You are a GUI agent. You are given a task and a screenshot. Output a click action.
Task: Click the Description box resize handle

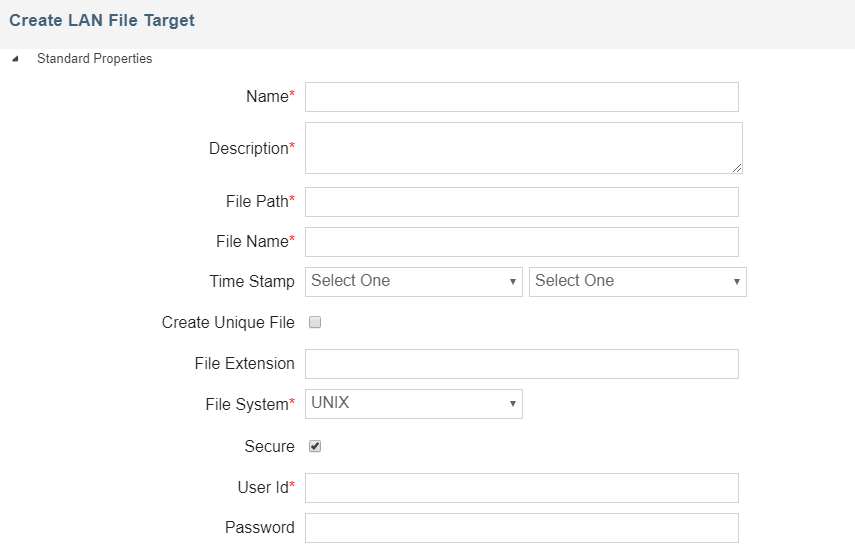737,168
